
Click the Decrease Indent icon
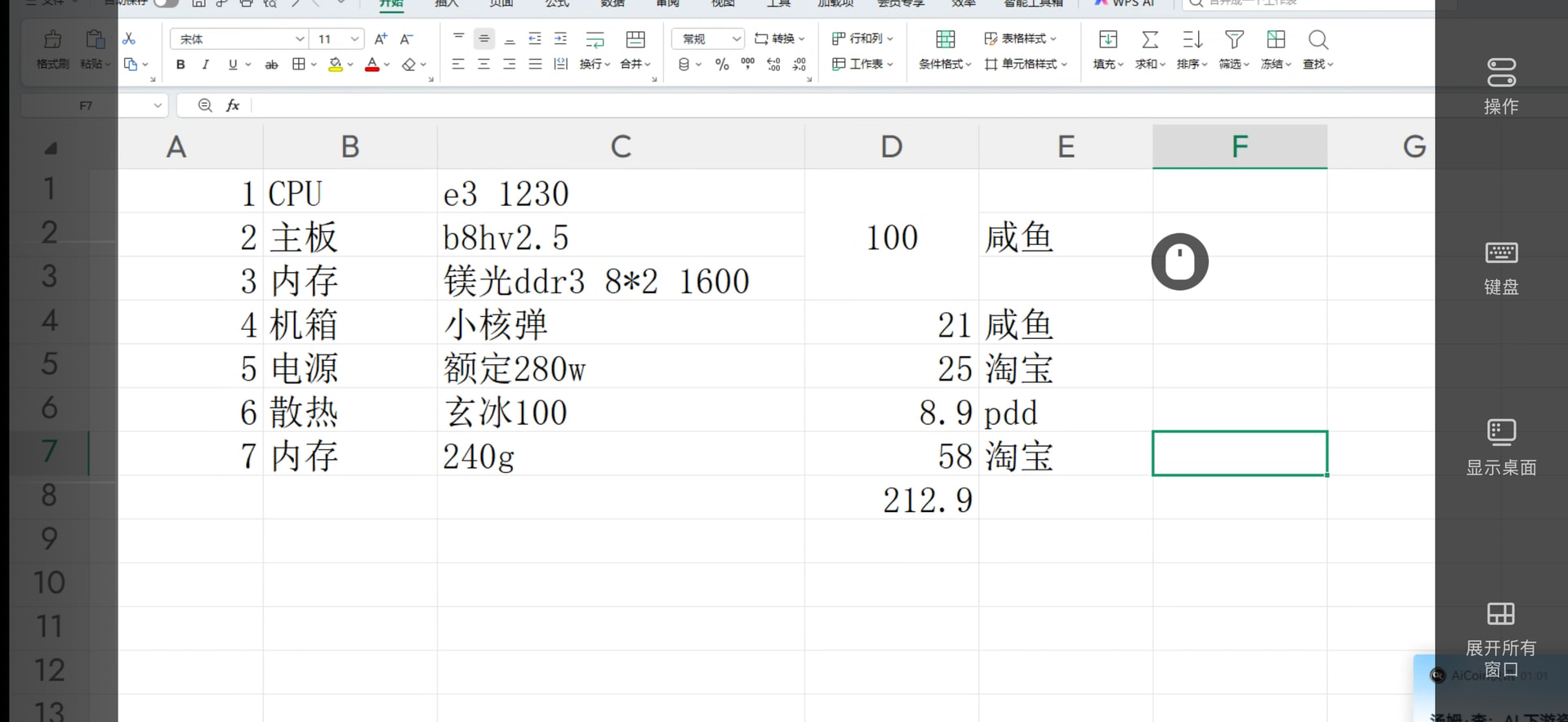[535, 38]
